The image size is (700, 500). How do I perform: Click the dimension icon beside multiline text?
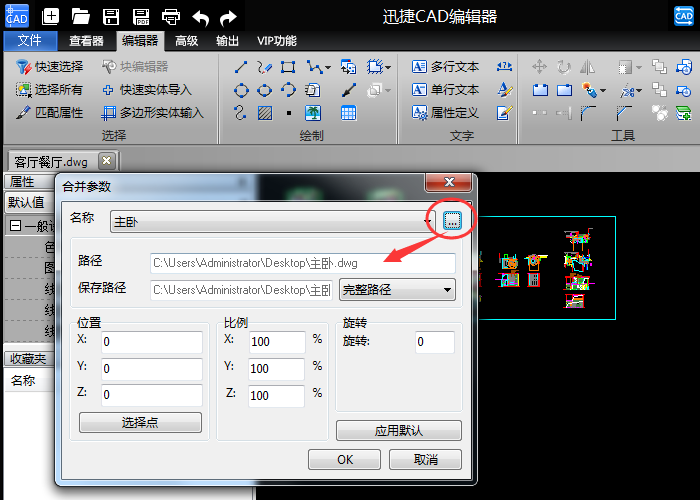(504, 66)
